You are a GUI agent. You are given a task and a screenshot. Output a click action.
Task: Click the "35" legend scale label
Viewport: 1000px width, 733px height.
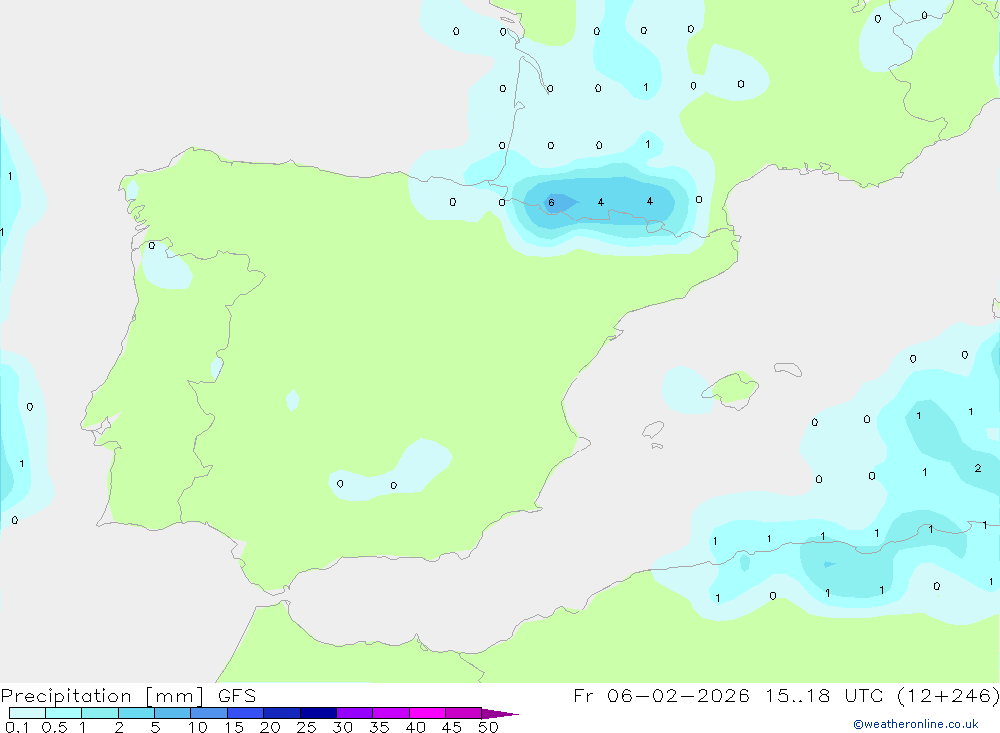click(x=379, y=727)
